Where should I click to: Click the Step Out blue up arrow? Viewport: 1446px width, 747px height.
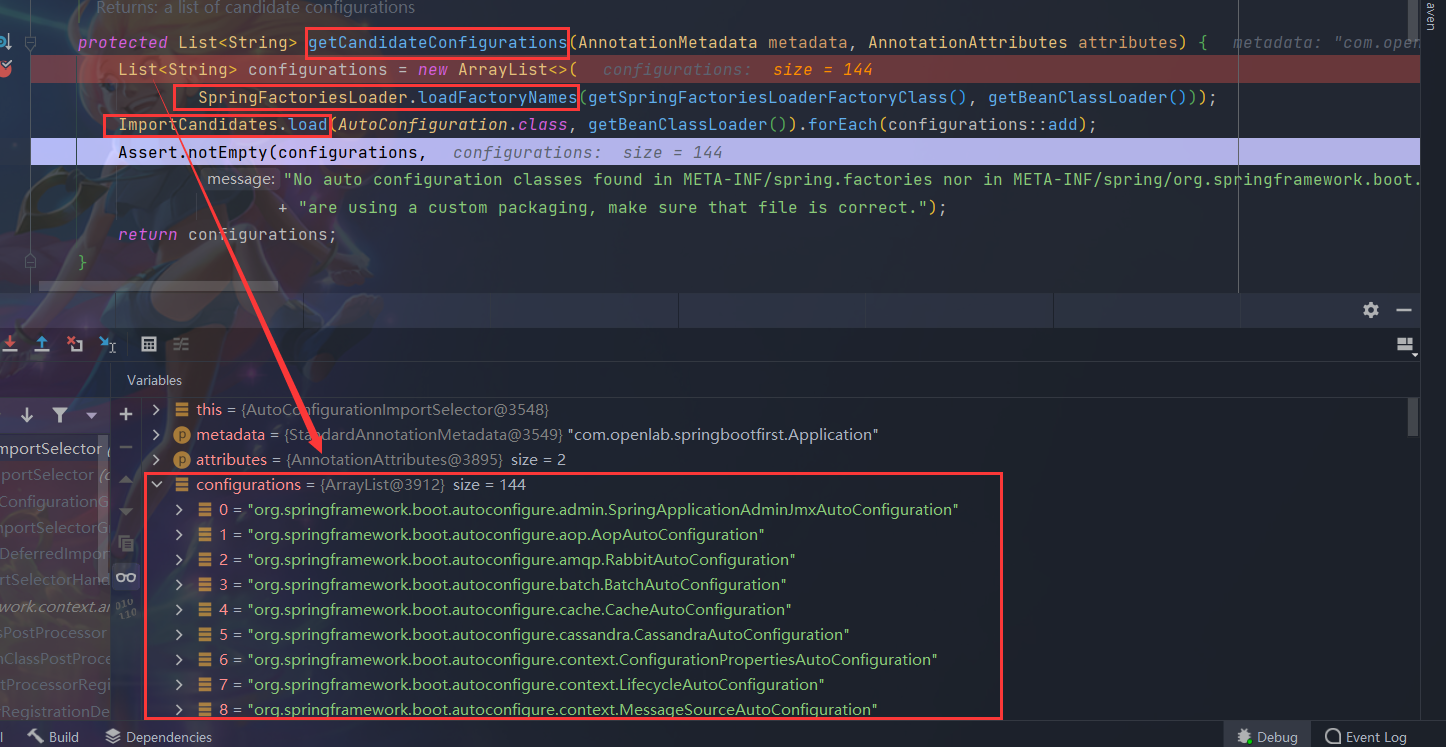[42, 344]
